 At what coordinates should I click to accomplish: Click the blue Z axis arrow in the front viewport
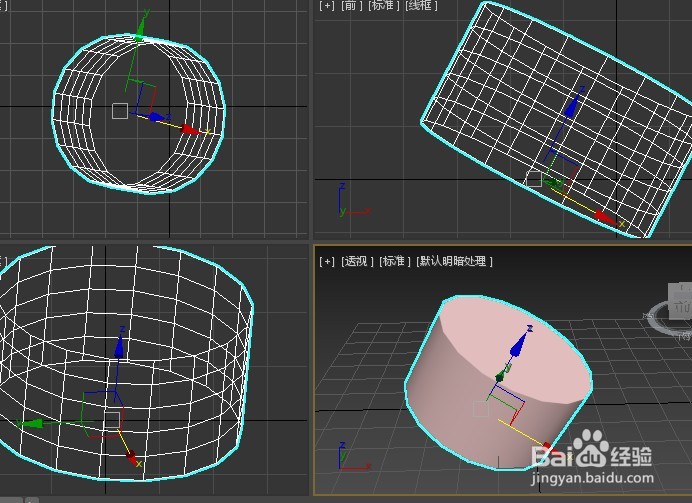[572, 107]
